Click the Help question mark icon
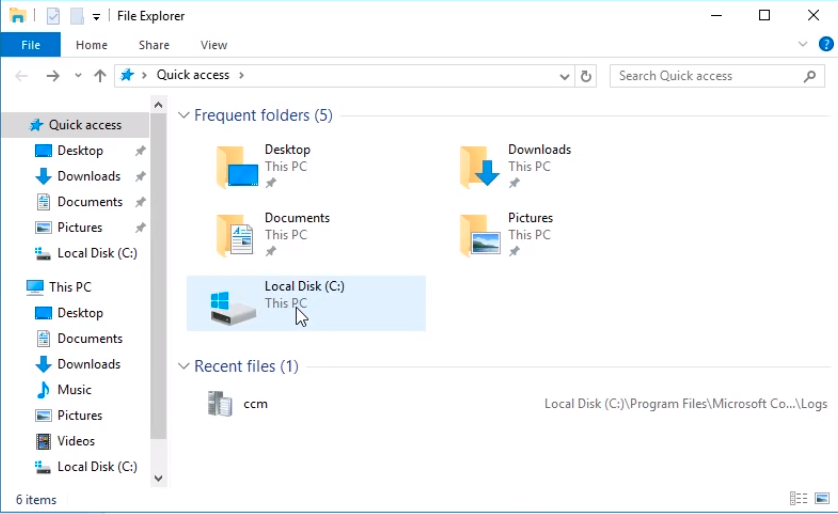 pos(826,44)
